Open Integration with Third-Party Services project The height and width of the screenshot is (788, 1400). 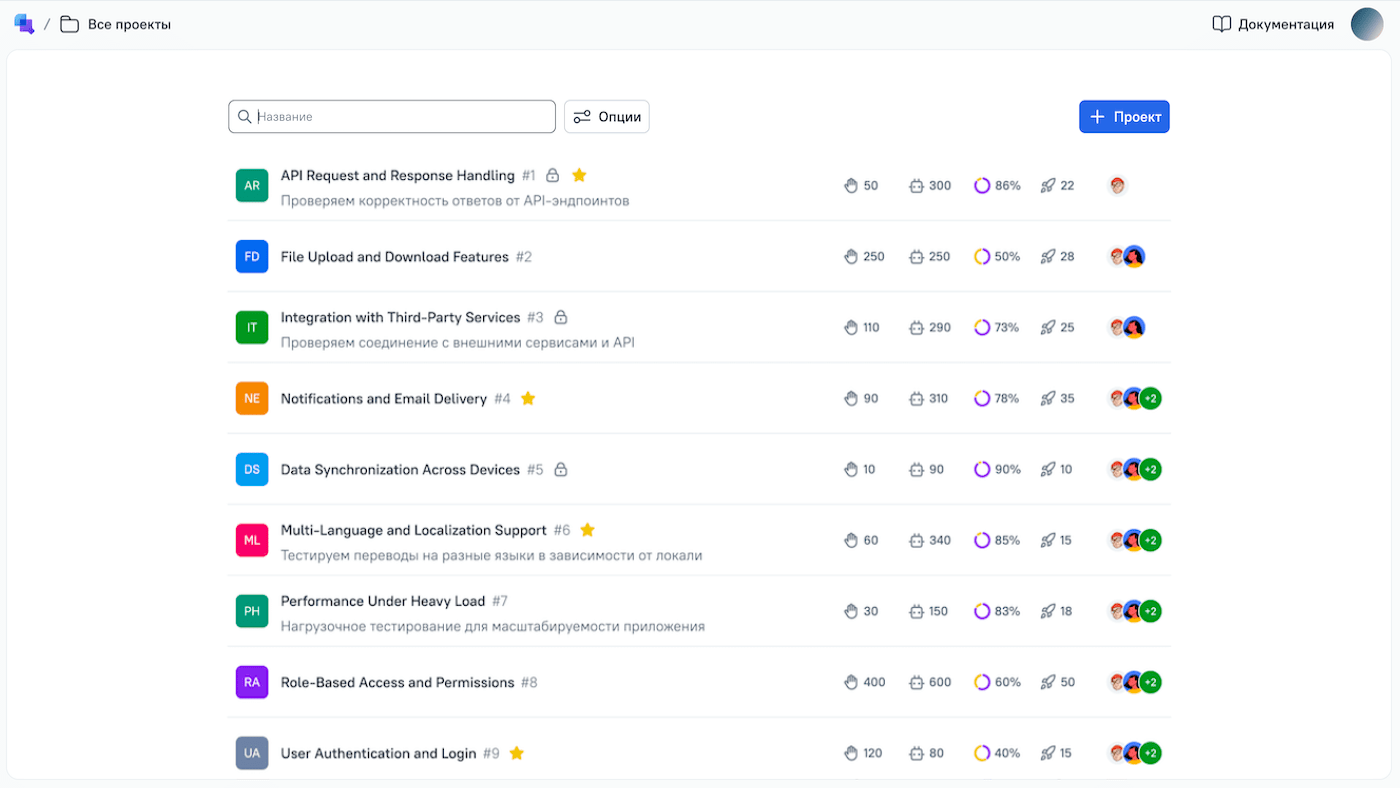pyautogui.click(x=401, y=317)
